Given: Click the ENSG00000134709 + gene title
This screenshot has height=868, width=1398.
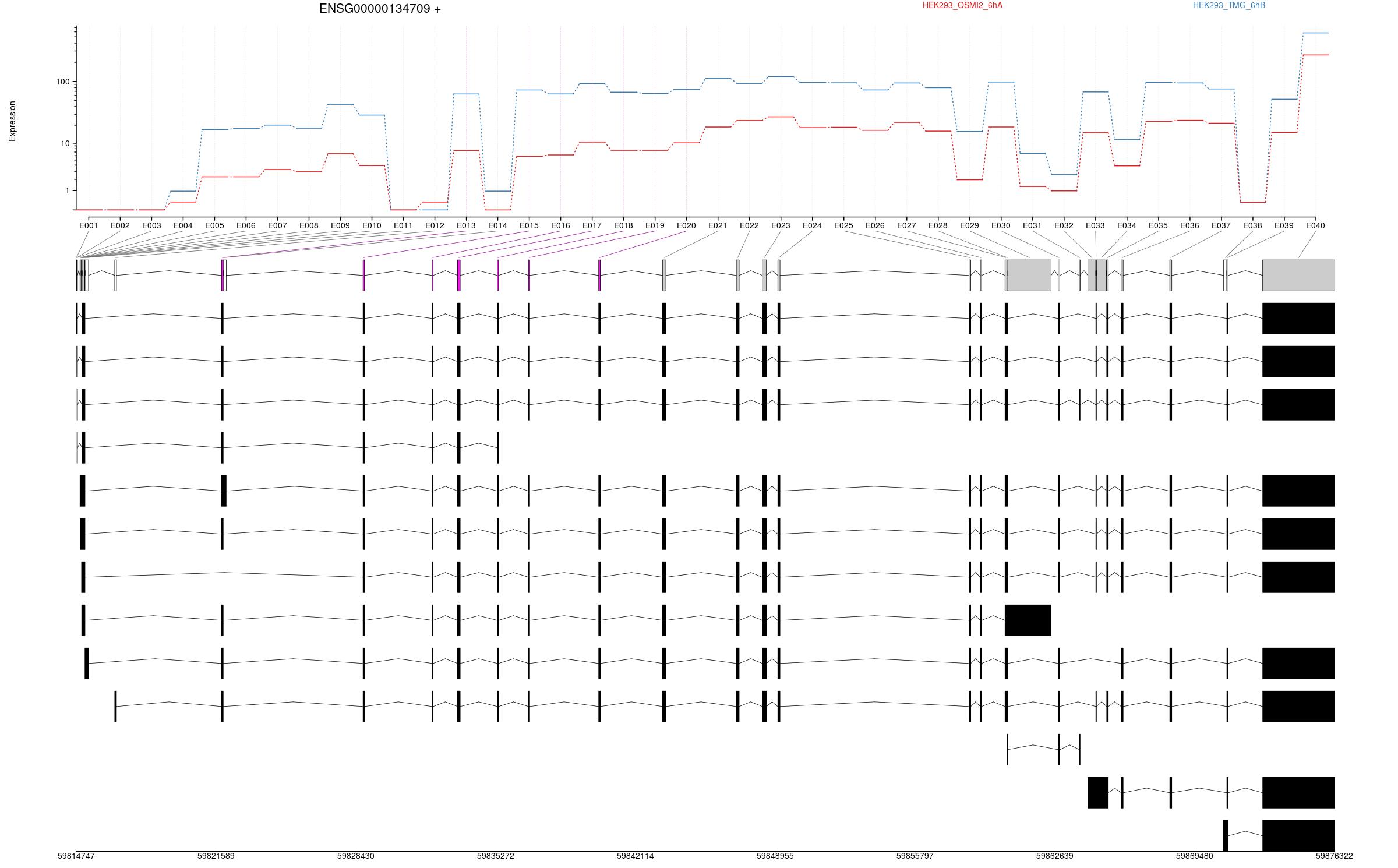Looking at the screenshot, I should (380, 9).
